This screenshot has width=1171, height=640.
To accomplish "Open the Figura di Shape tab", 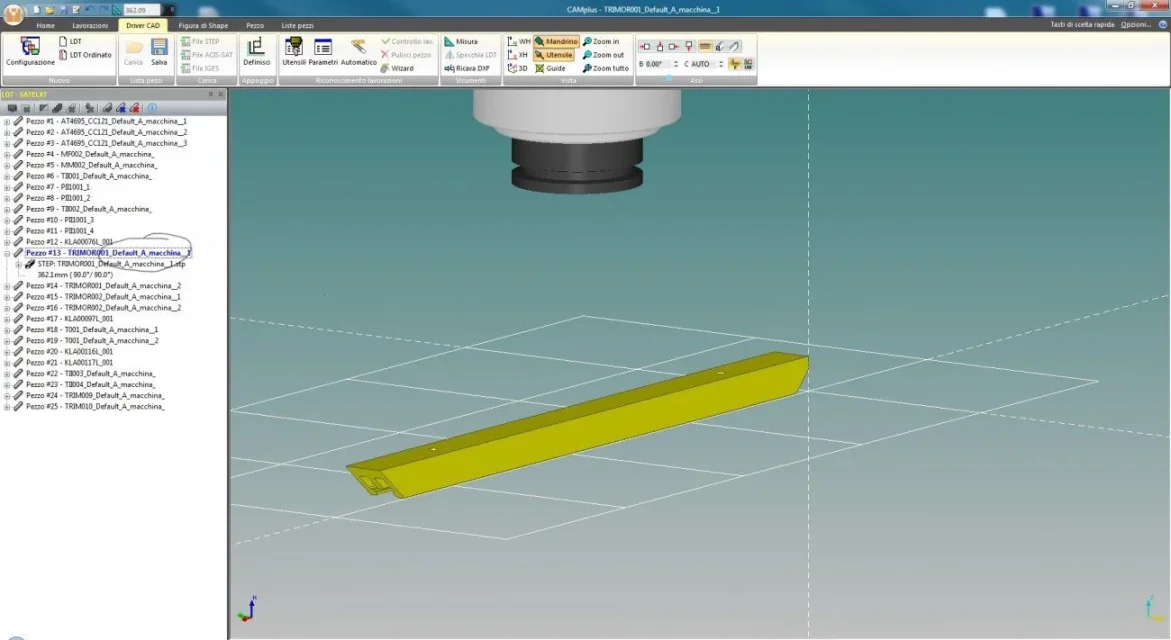I will (203, 25).
